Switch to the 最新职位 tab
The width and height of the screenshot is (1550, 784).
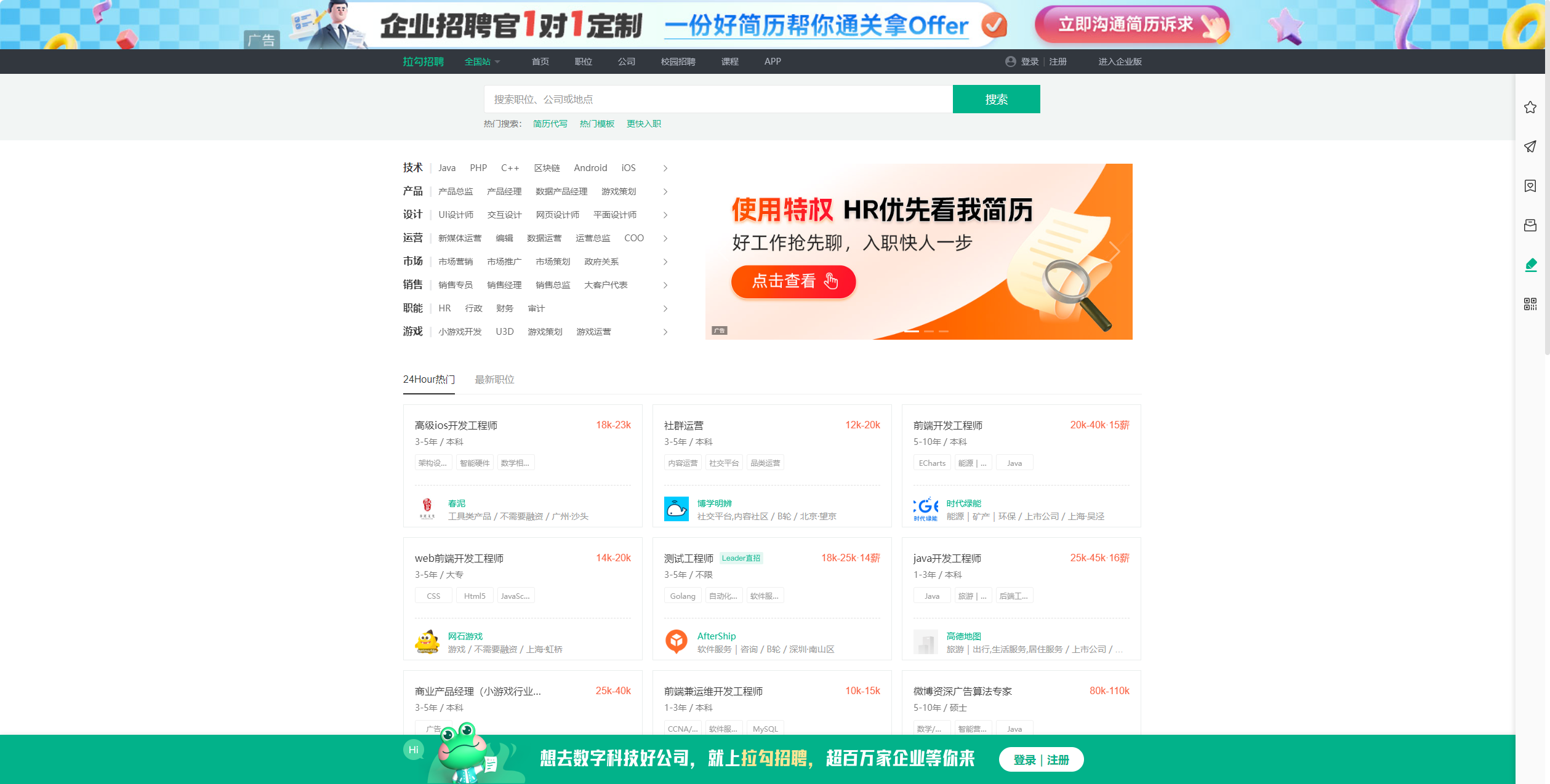[x=494, y=380]
